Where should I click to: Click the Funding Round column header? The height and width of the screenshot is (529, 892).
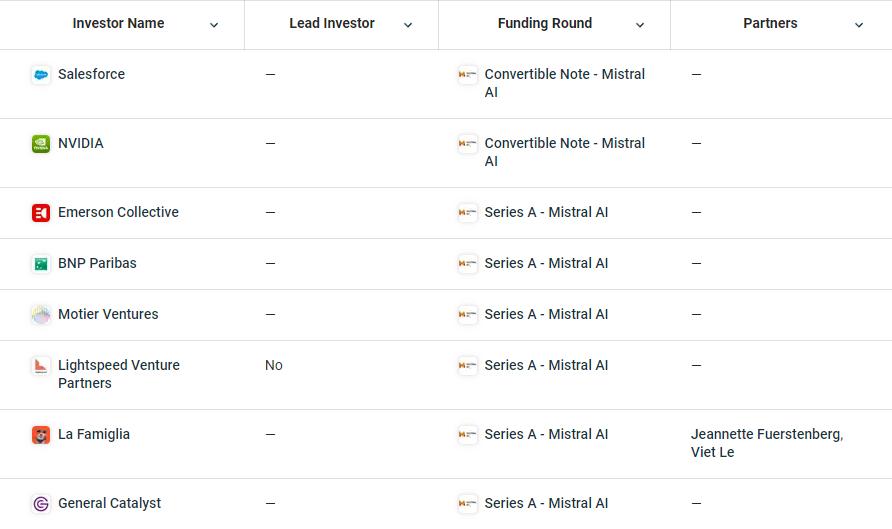pyautogui.click(x=544, y=23)
